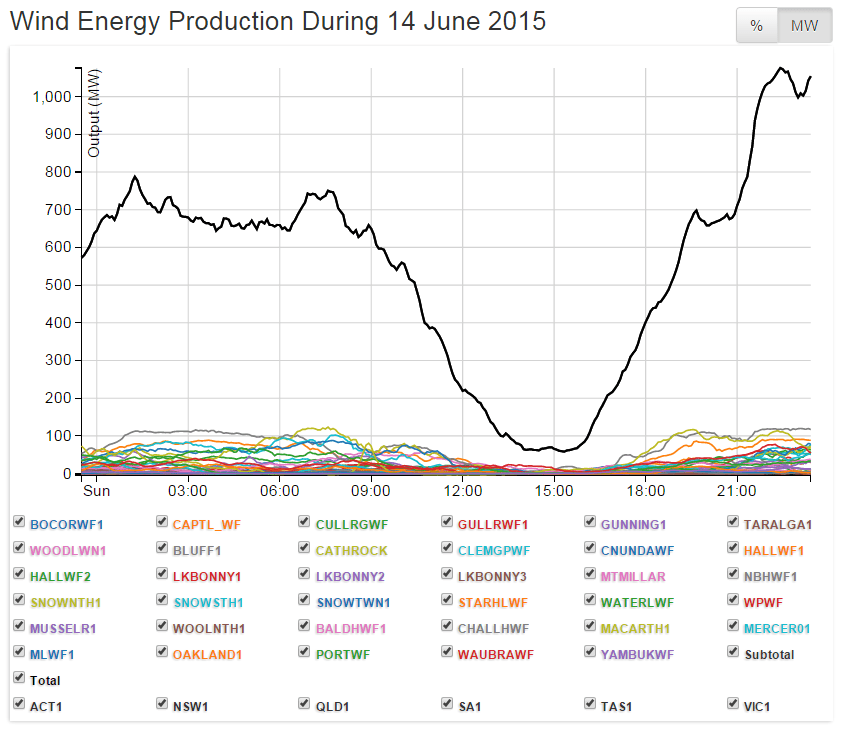This screenshot has width=845, height=733.
Task: Hide the Total output line
Action: coord(19,679)
